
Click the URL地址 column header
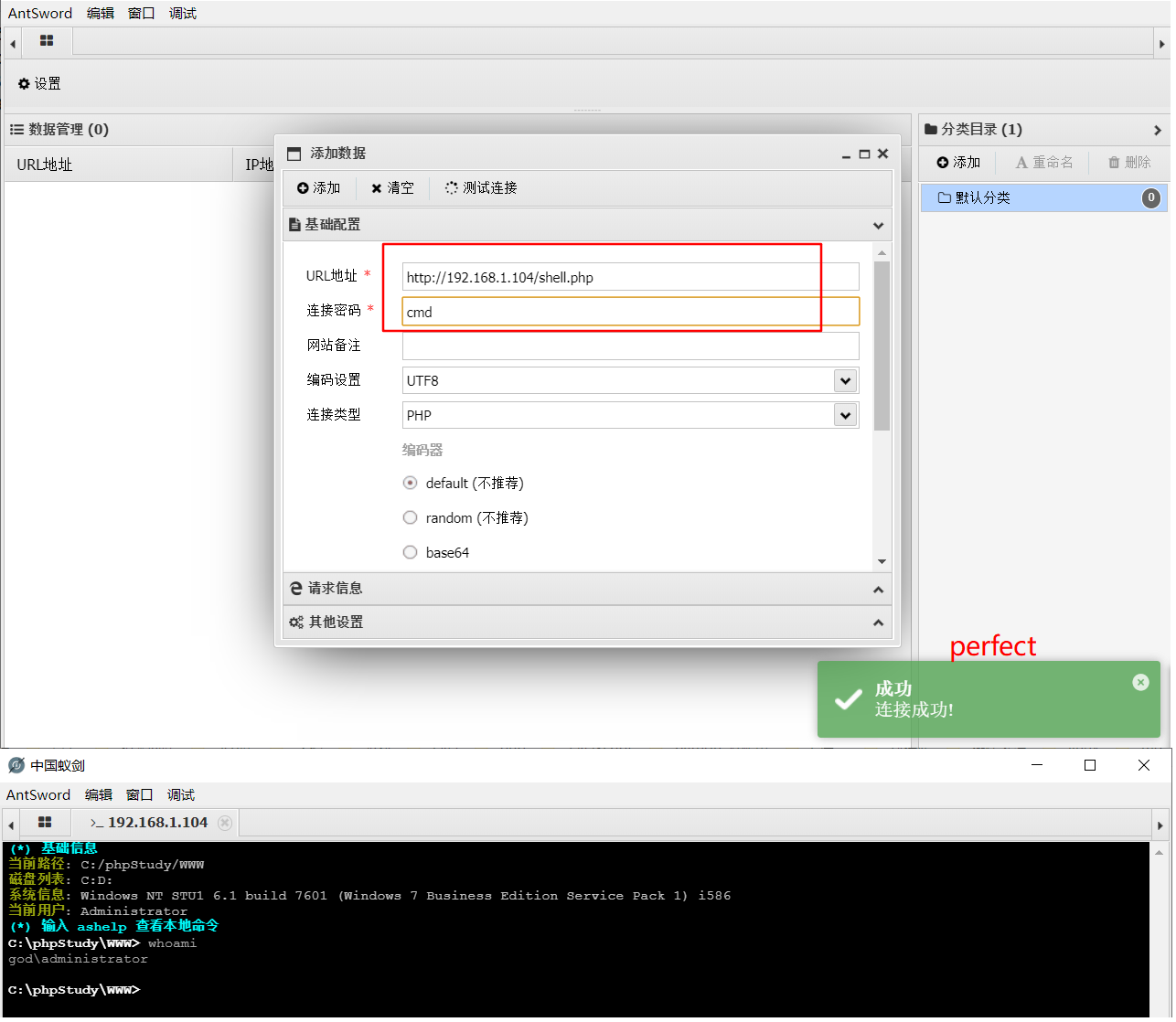coord(119,165)
